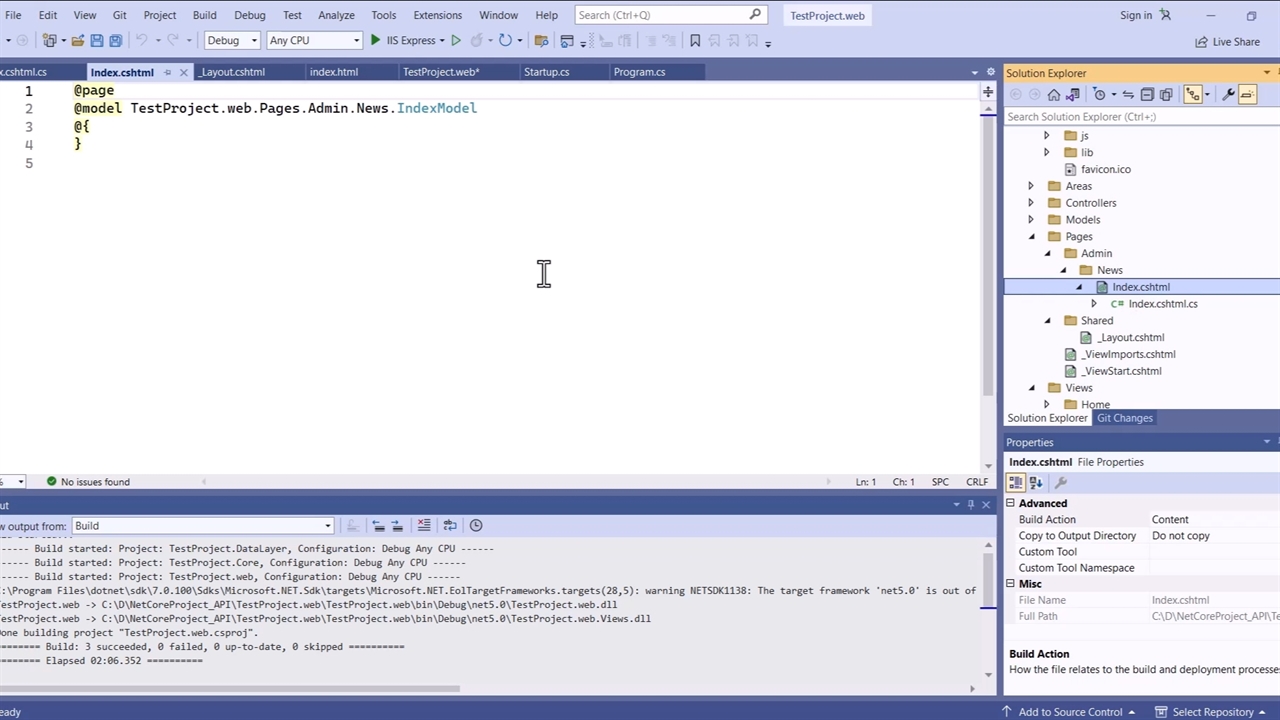Screen dimensions: 1280x720
Task: Click the Save All toolbar icon
Action: [x=115, y=41]
